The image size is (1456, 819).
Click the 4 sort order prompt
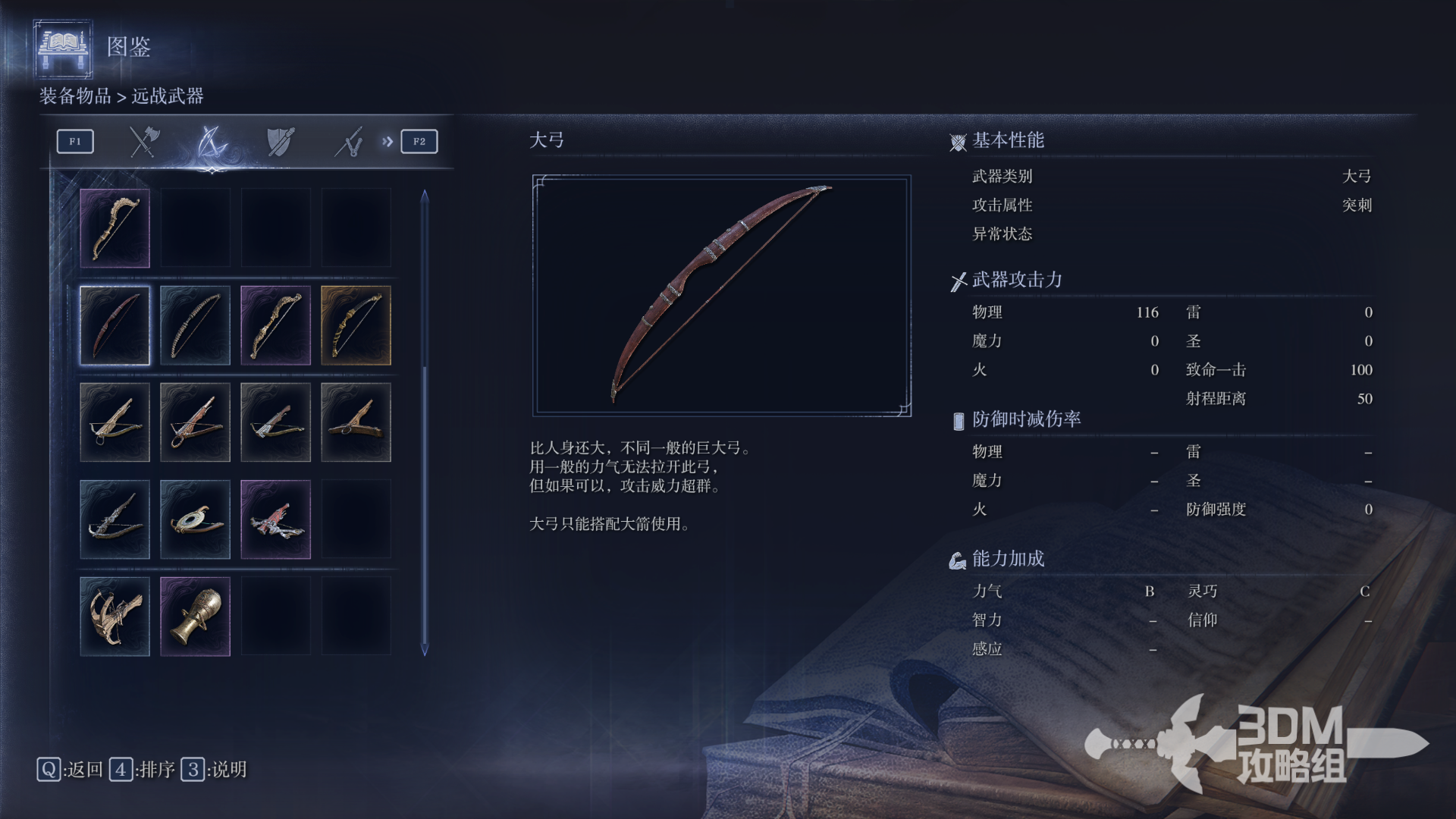coord(142,770)
